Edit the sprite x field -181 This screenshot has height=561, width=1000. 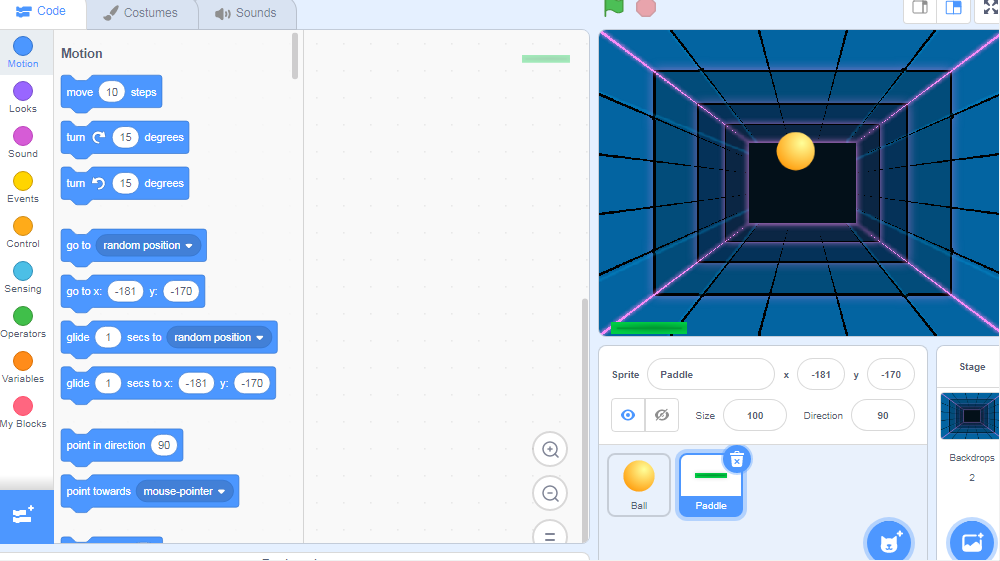pyautogui.click(x=821, y=375)
